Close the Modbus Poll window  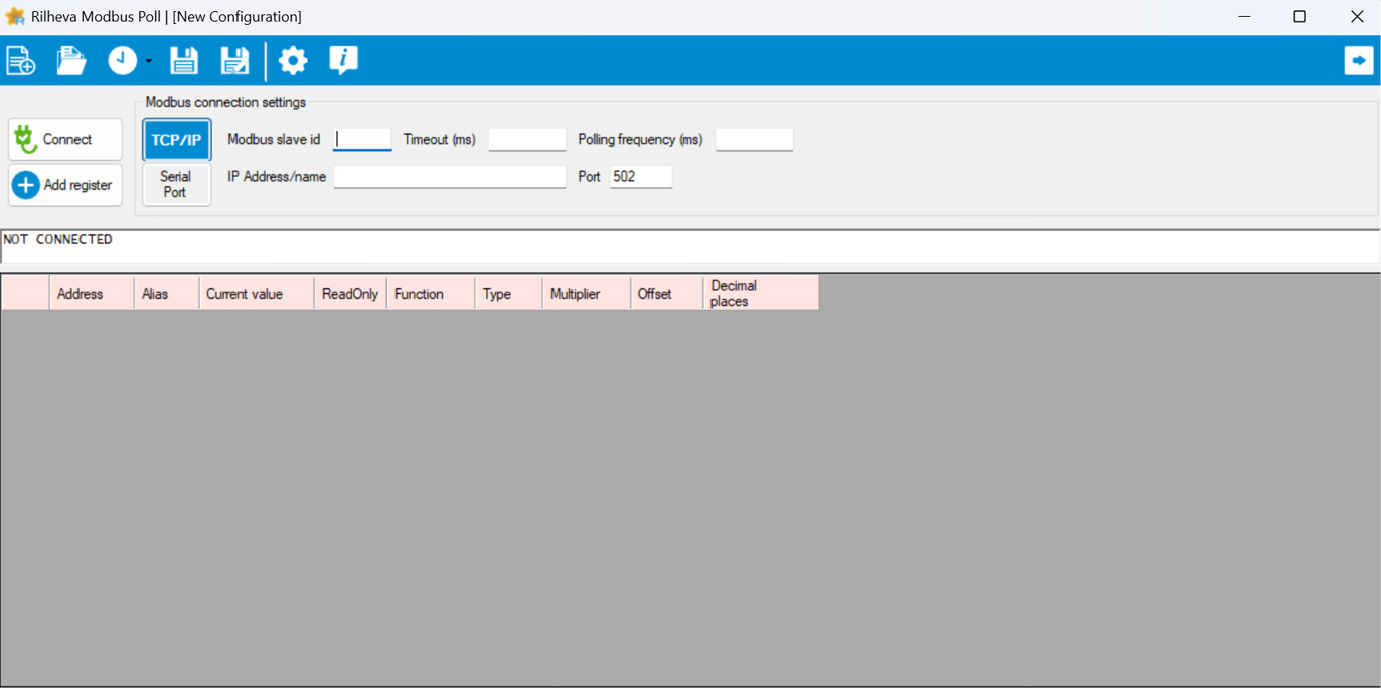pos(1356,16)
